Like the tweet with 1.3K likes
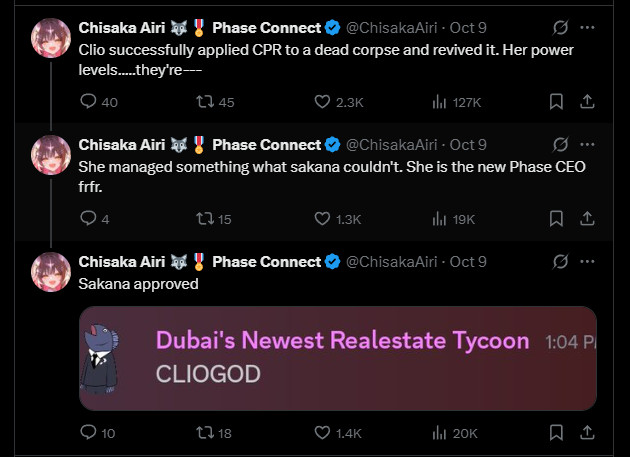This screenshot has height=457, width=630. (x=323, y=219)
